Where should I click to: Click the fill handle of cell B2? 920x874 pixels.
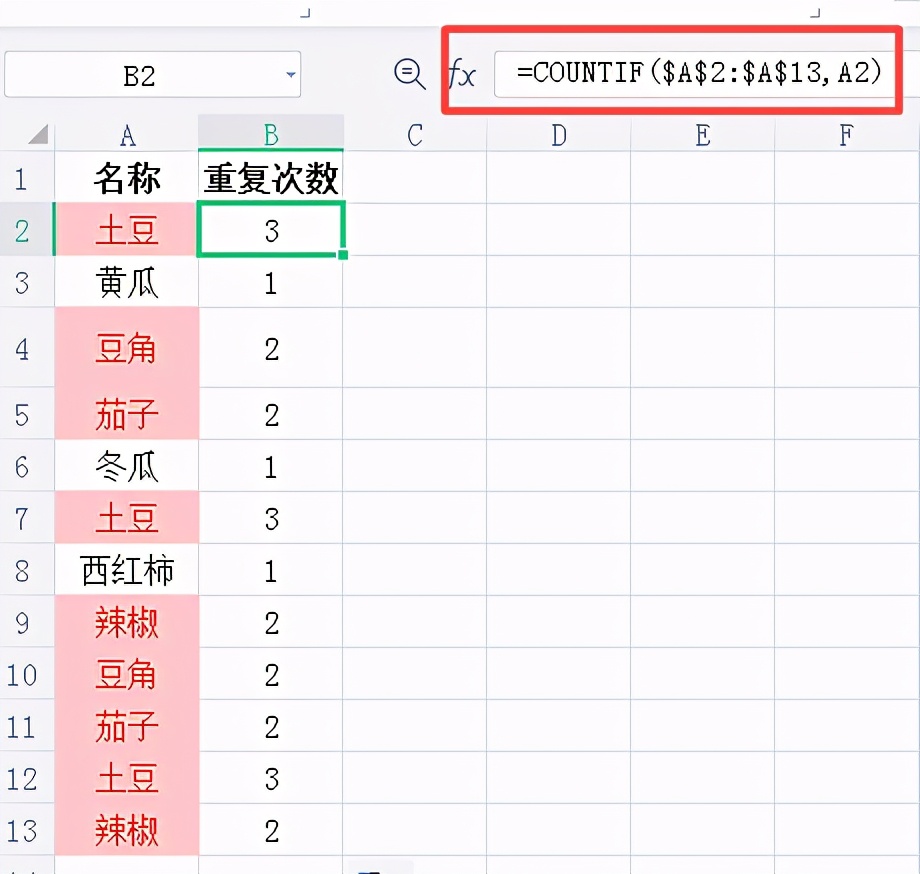(343, 255)
